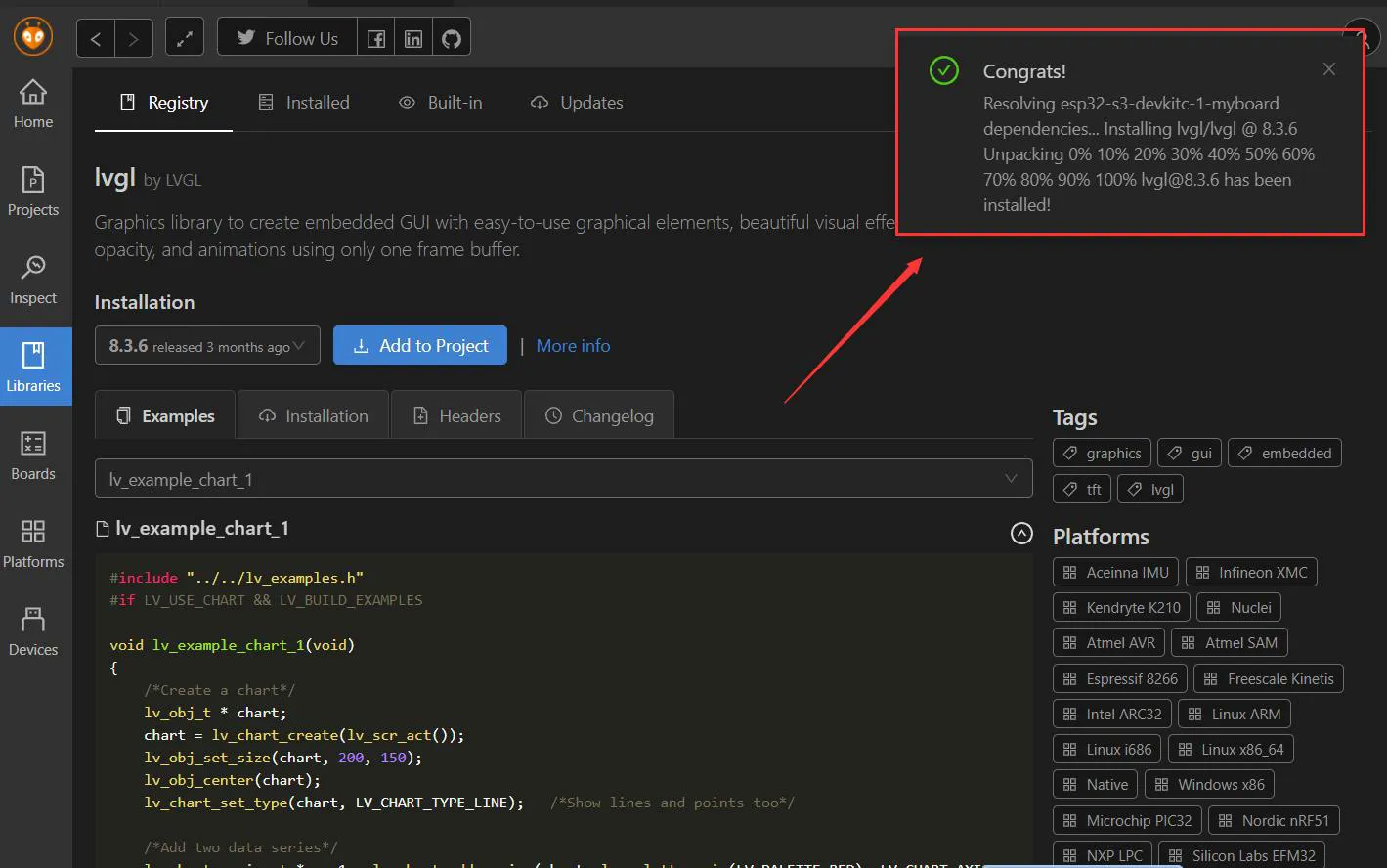1387x868 pixels.
Task: Go to Home in the sidebar
Action: point(33,104)
